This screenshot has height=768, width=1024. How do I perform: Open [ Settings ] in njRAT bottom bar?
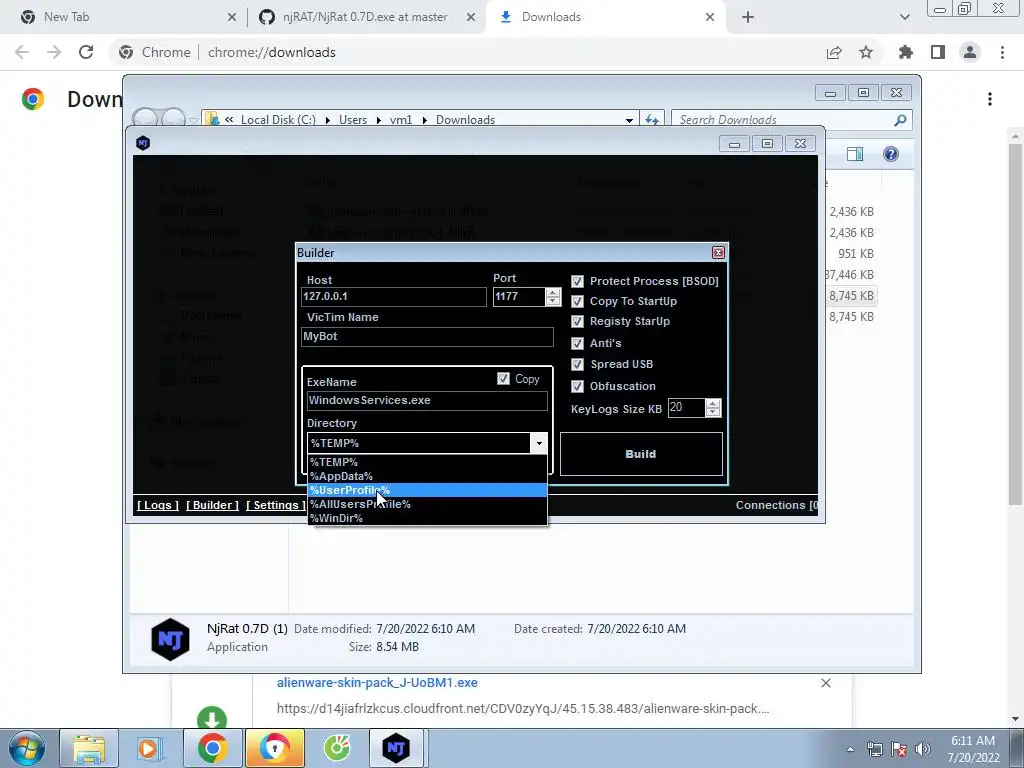pyautogui.click(x=275, y=505)
